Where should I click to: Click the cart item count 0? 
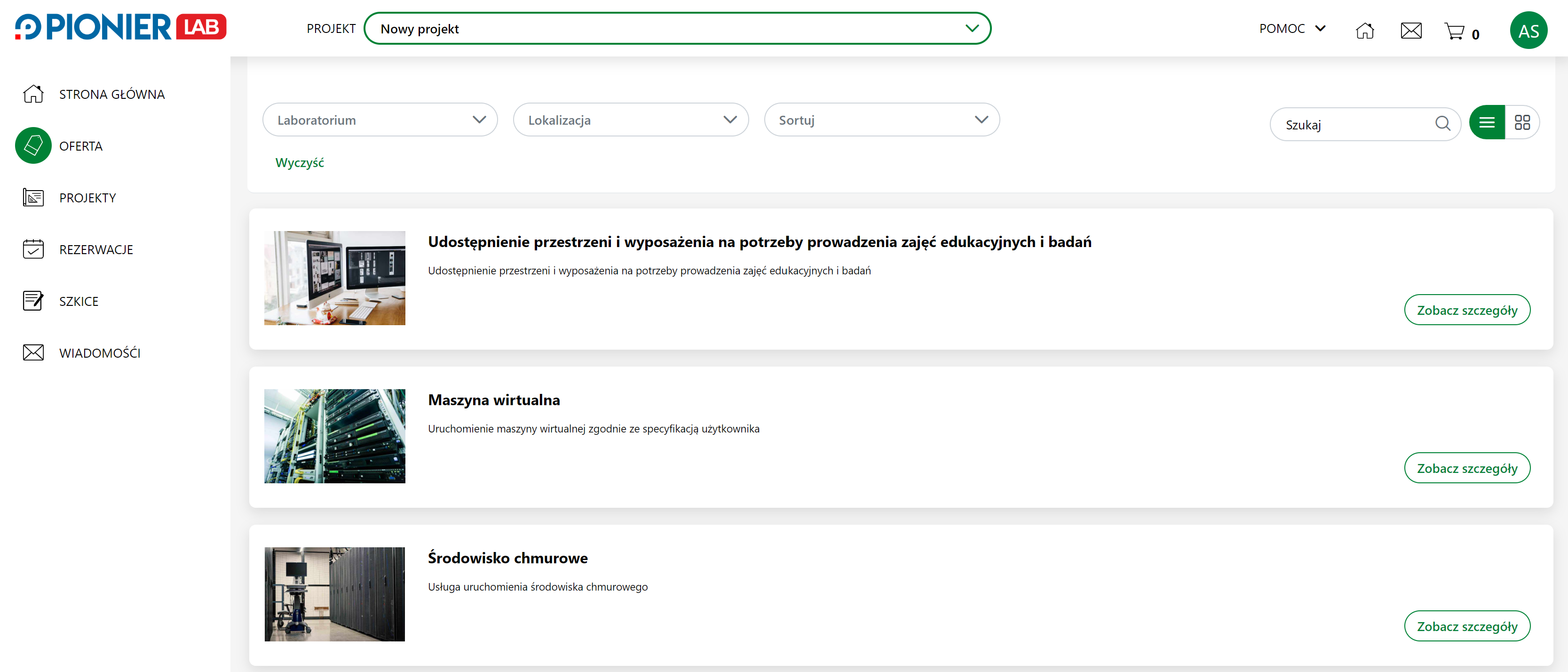coord(1475,35)
